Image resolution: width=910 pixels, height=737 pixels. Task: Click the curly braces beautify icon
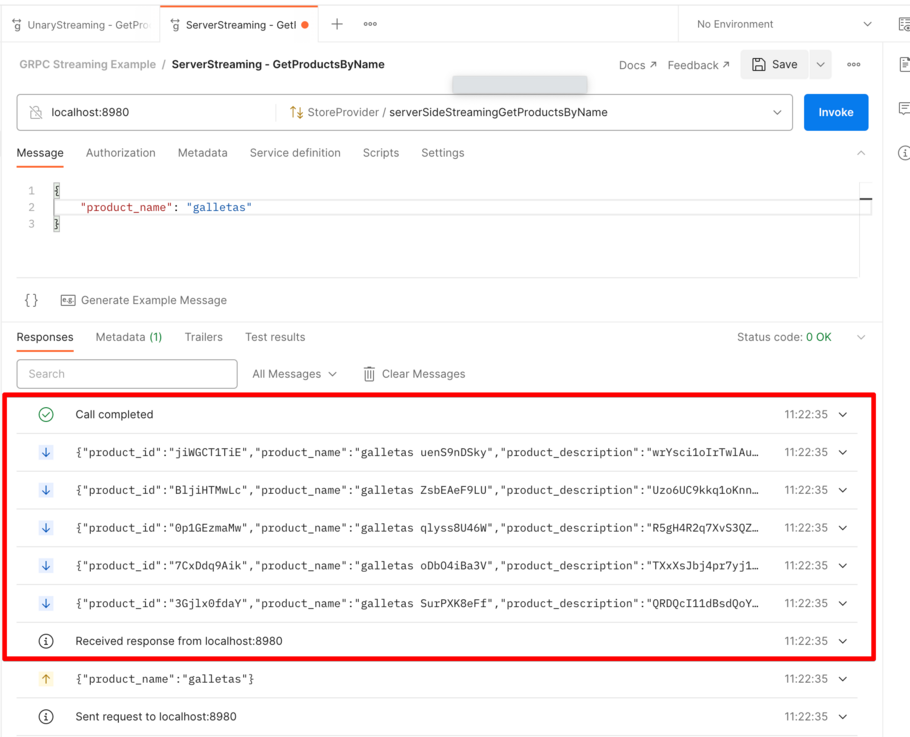tap(30, 299)
